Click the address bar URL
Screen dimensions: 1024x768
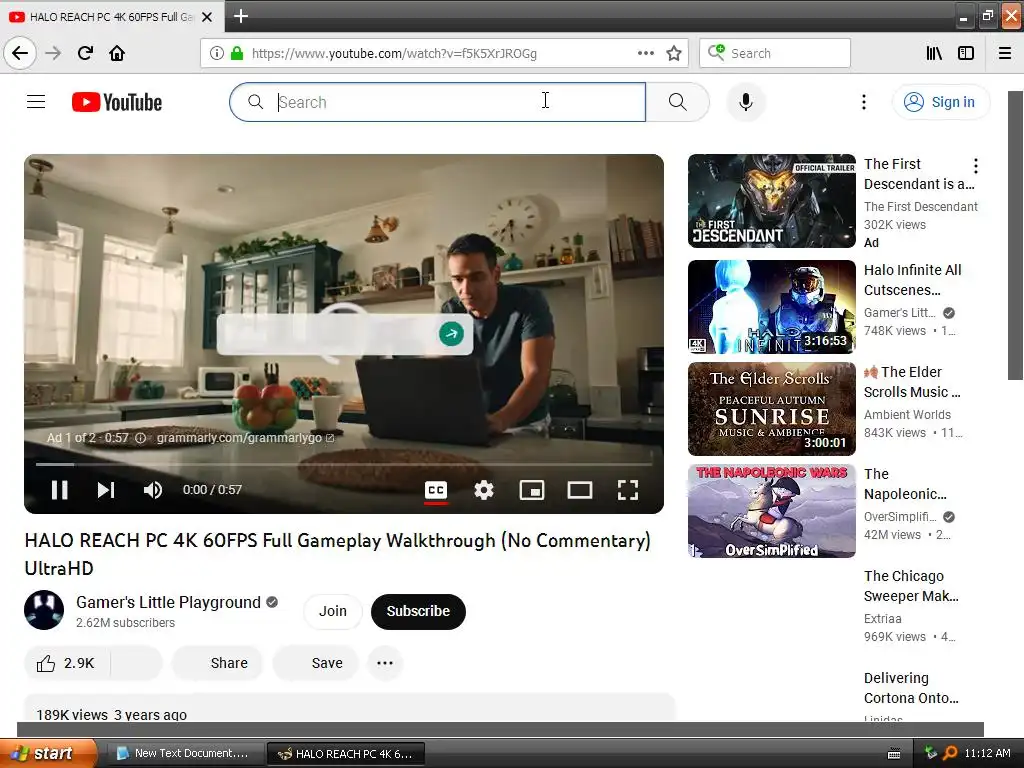(x=394, y=53)
